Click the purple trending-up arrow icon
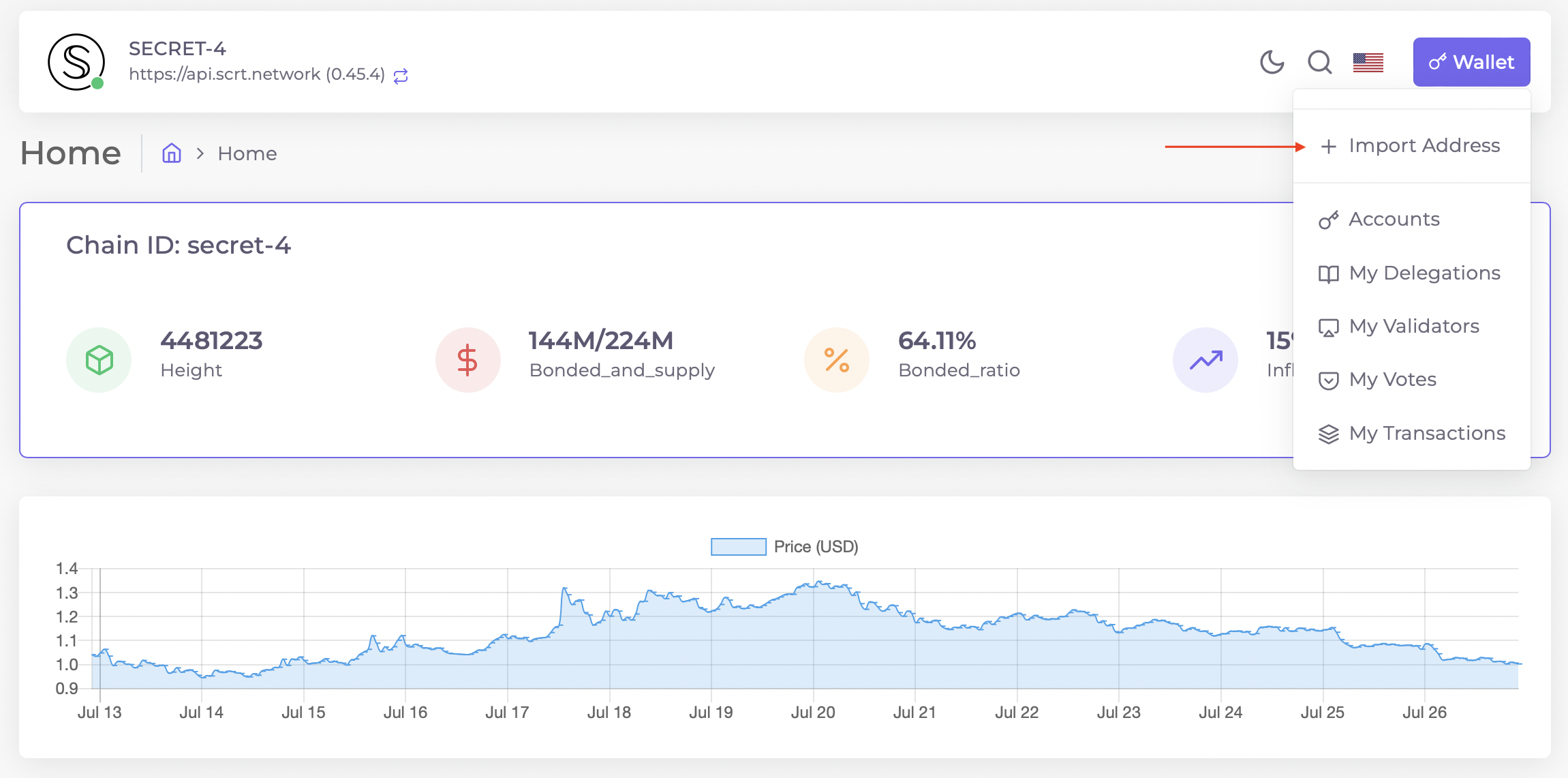 [1205, 360]
